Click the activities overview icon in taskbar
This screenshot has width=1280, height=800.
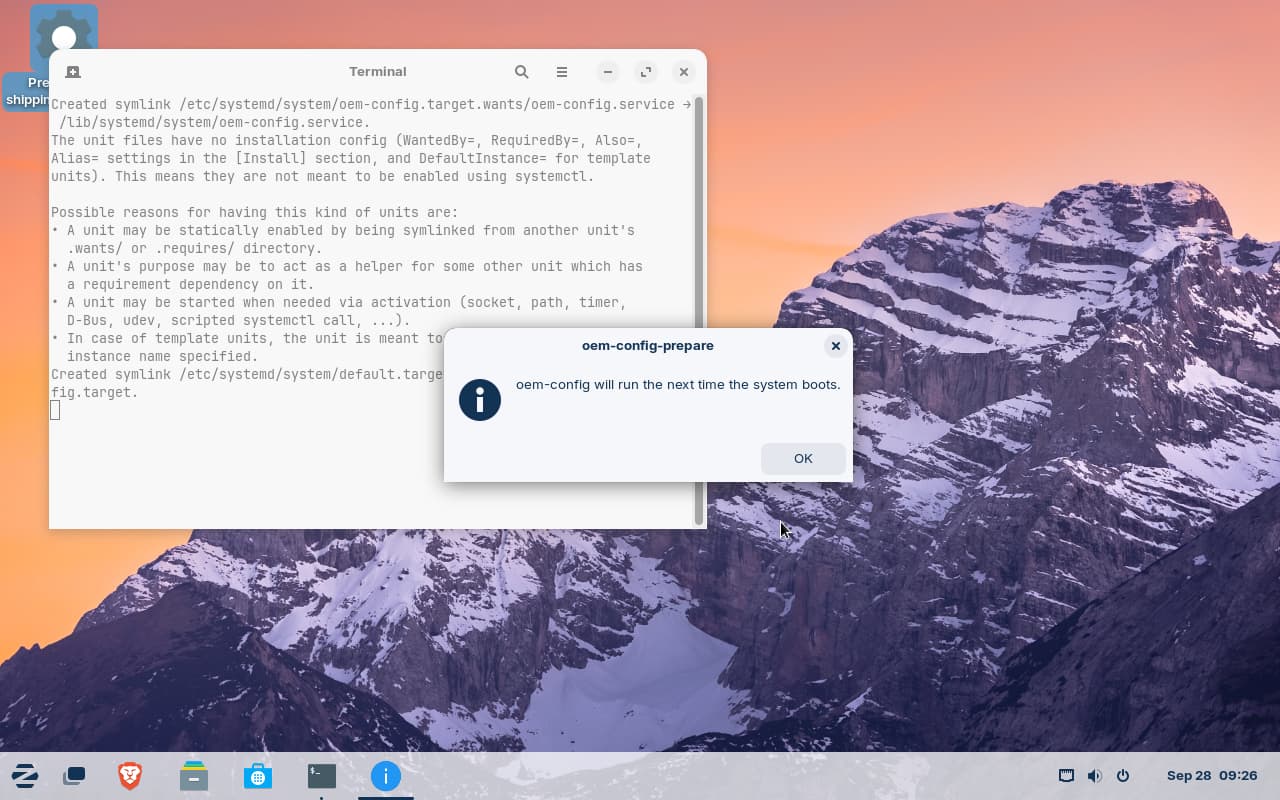74,776
